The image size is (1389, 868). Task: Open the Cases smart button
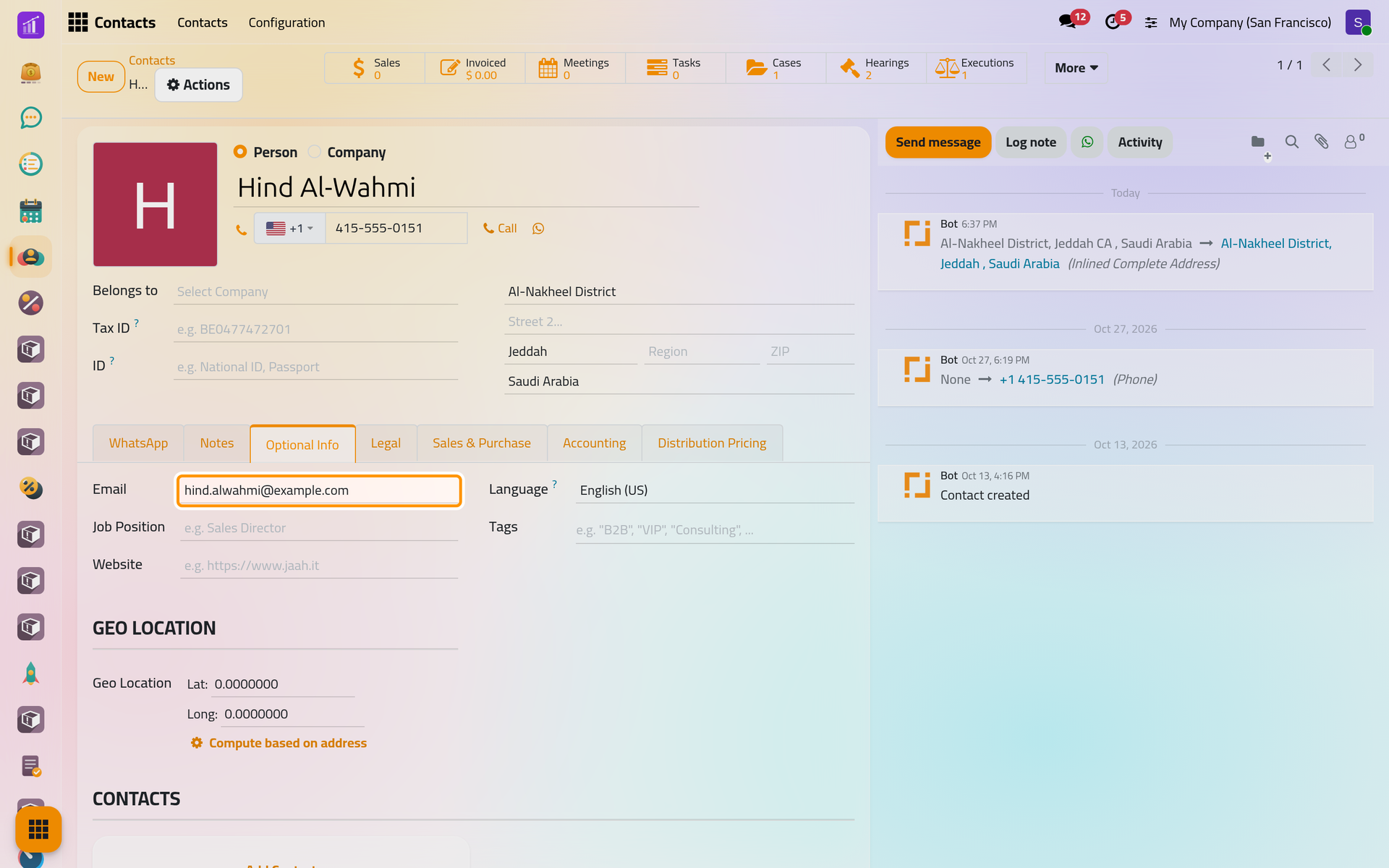tap(776, 68)
